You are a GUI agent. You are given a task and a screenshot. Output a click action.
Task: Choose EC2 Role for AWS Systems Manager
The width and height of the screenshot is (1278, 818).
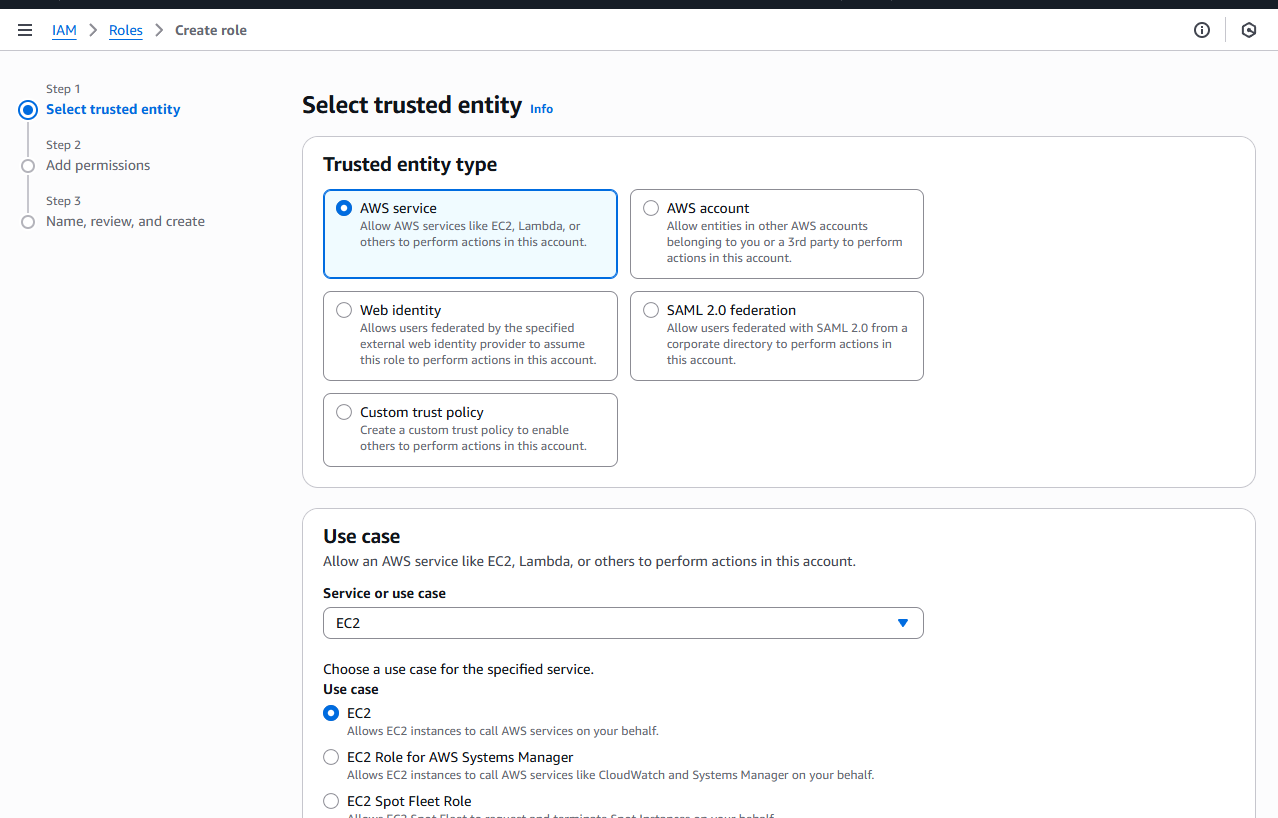tap(331, 757)
